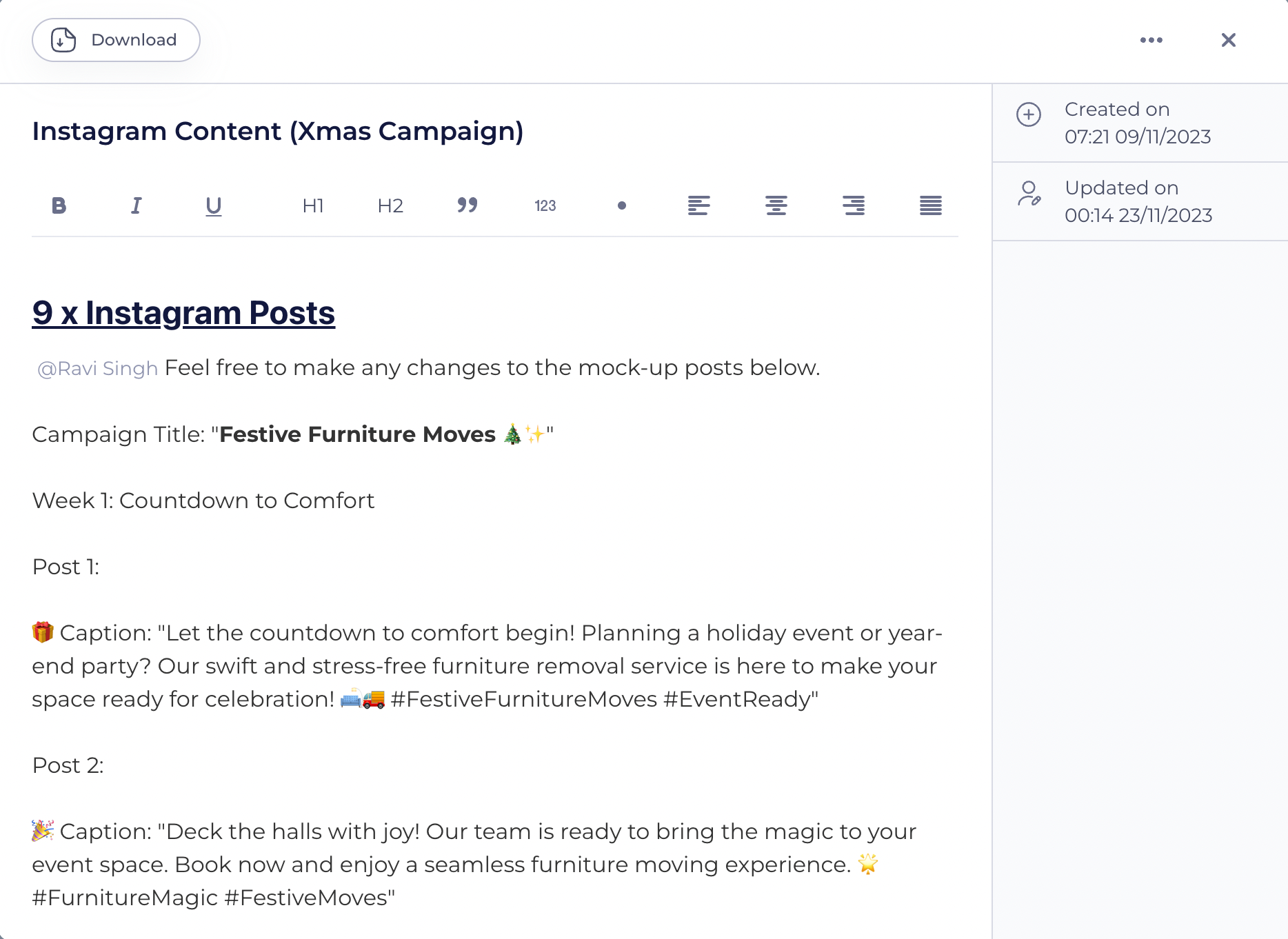Click the Updated on user edit icon
This screenshot has height=939, width=1288.
click(x=1029, y=194)
